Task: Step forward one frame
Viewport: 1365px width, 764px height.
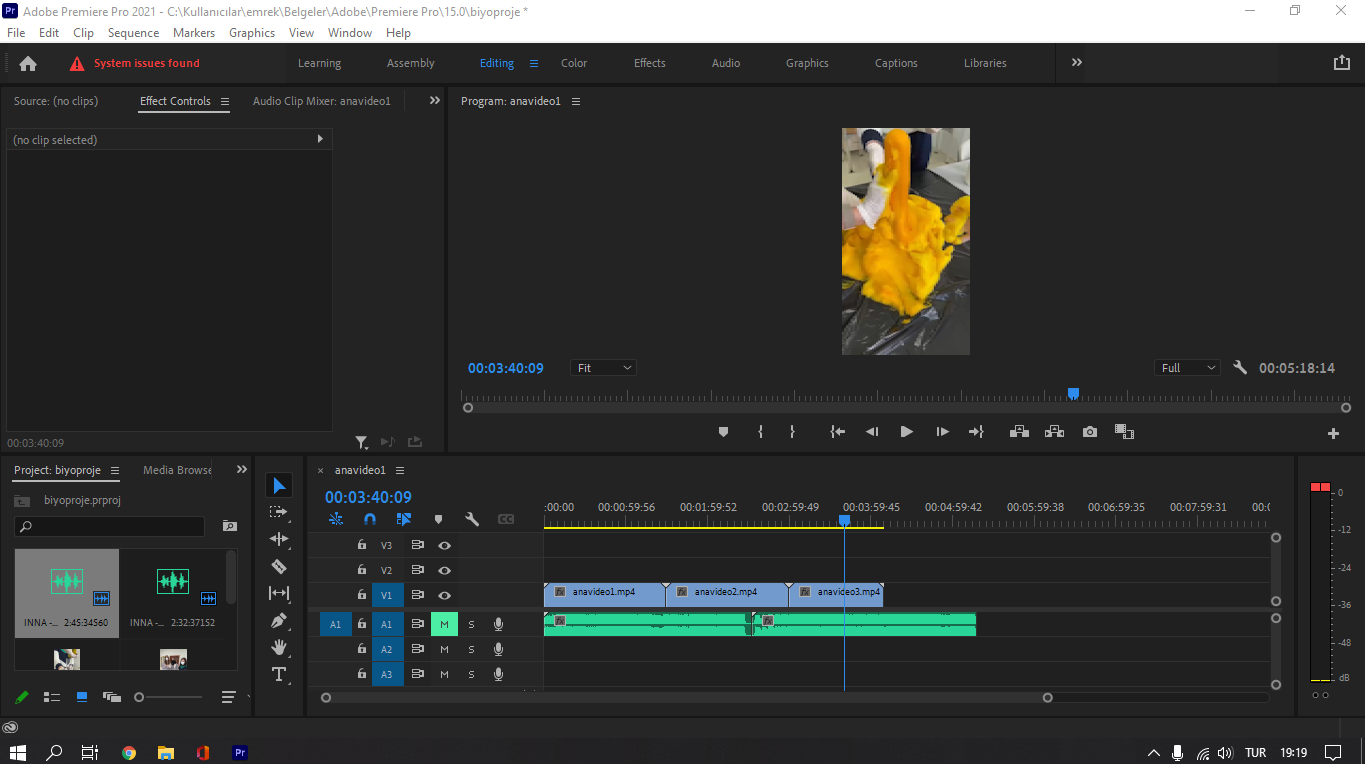Action: 942,432
